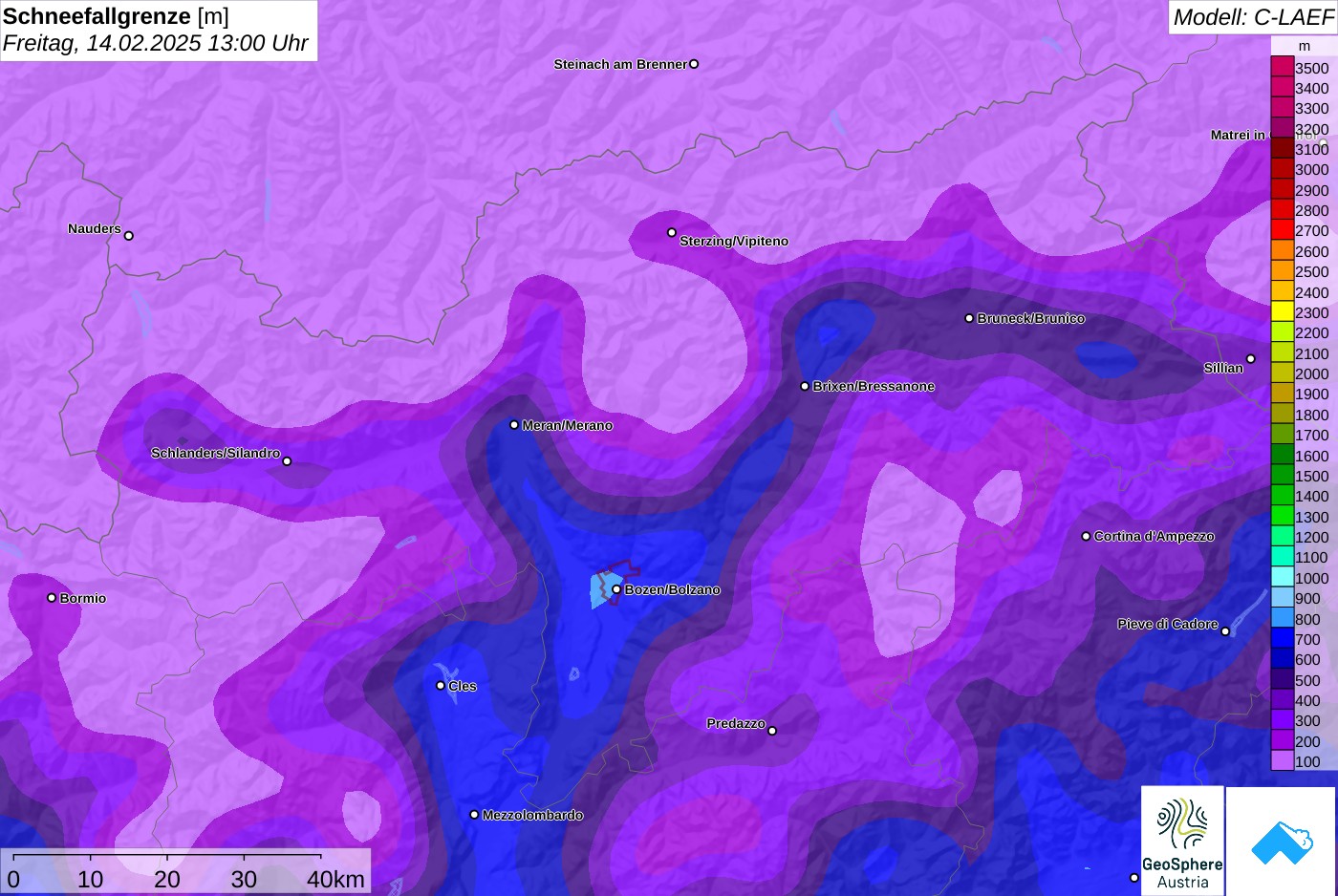
Task: Click the 'Matrei in' town label
Action: (1238, 135)
